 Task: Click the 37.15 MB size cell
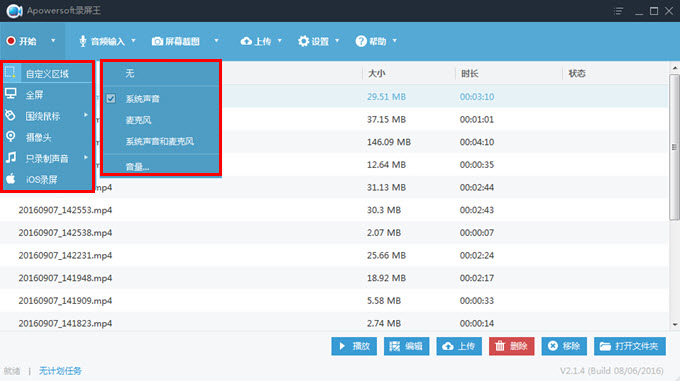pos(386,119)
